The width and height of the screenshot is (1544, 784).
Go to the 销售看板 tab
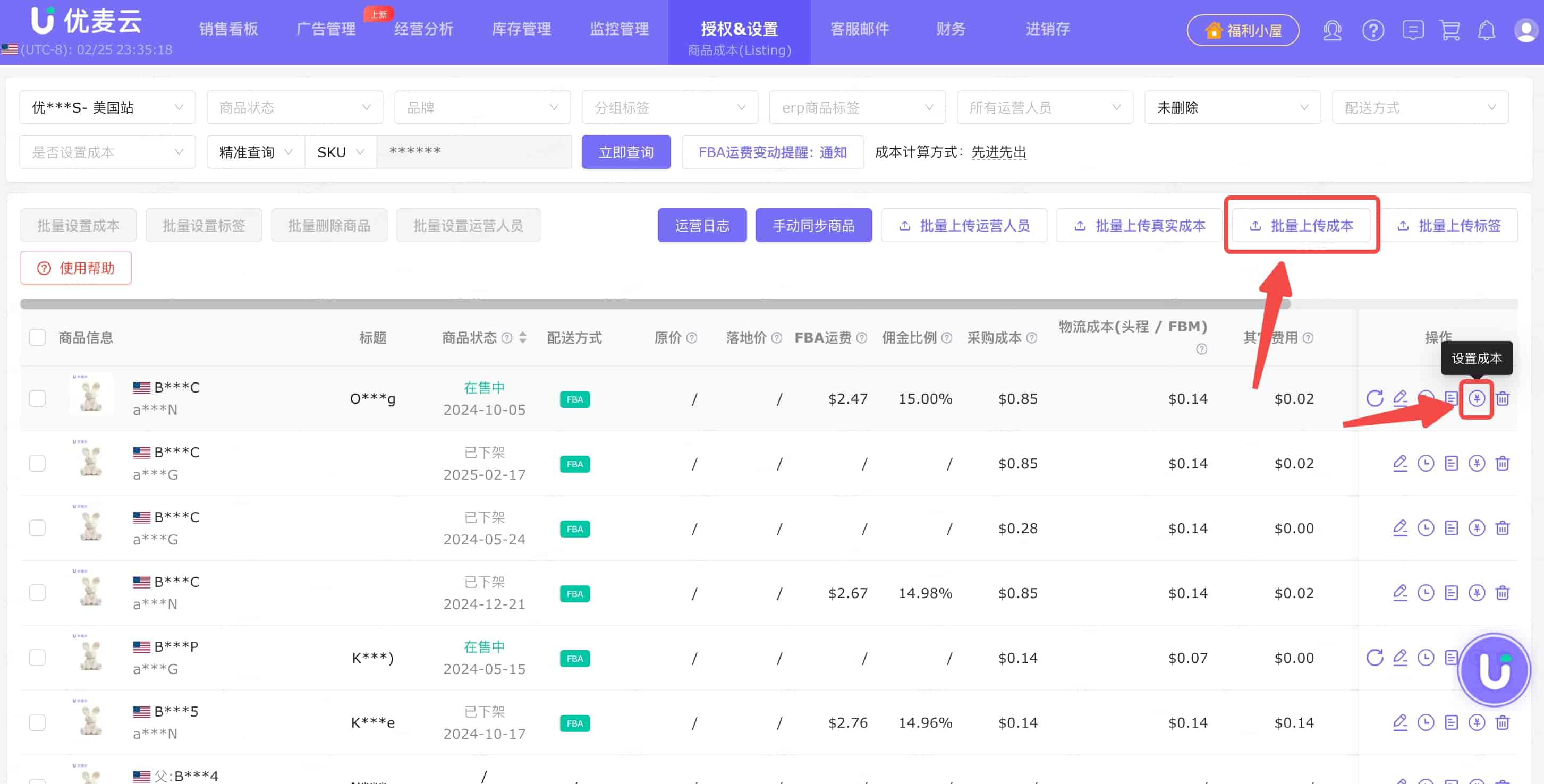point(228,29)
